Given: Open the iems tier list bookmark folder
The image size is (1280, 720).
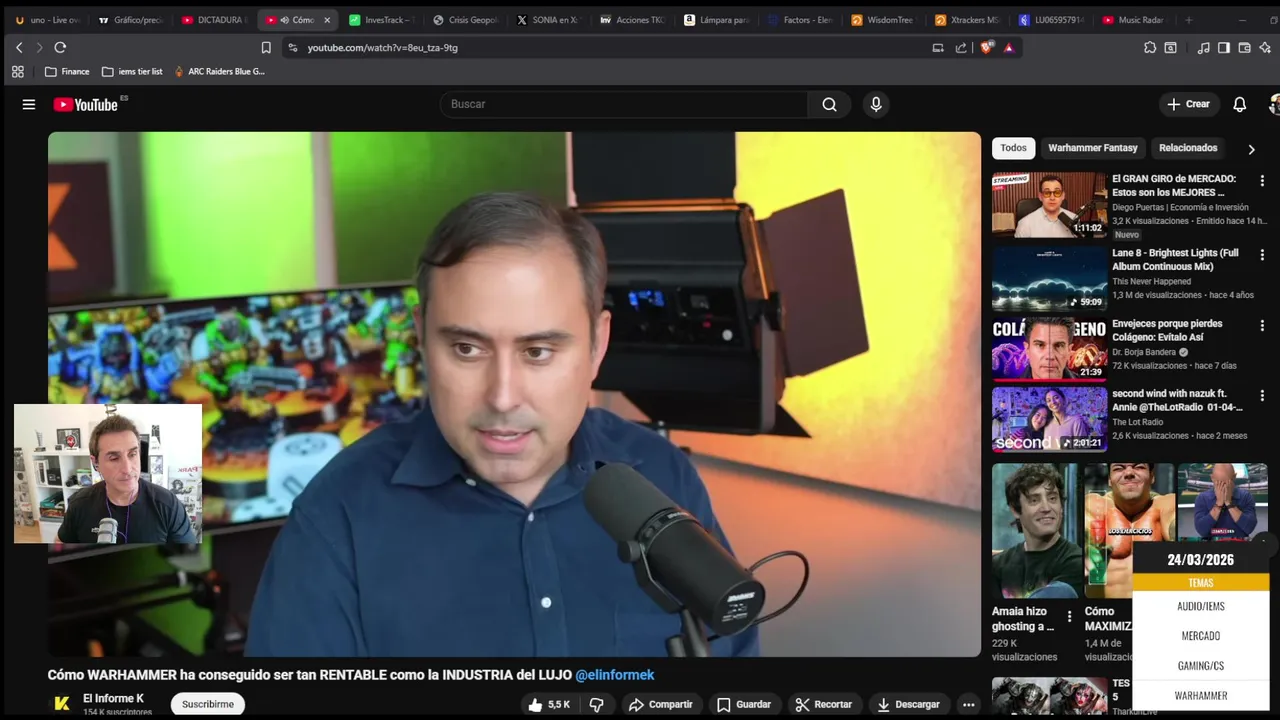Looking at the screenshot, I should [132, 71].
